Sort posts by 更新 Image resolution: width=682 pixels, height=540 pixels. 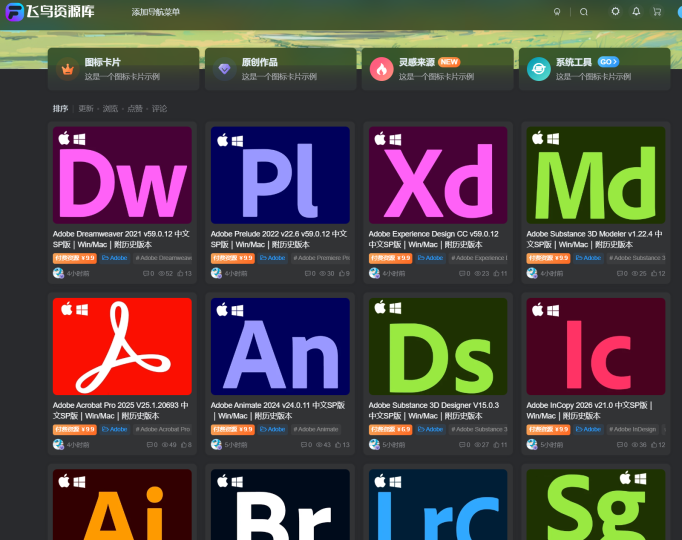point(86,108)
